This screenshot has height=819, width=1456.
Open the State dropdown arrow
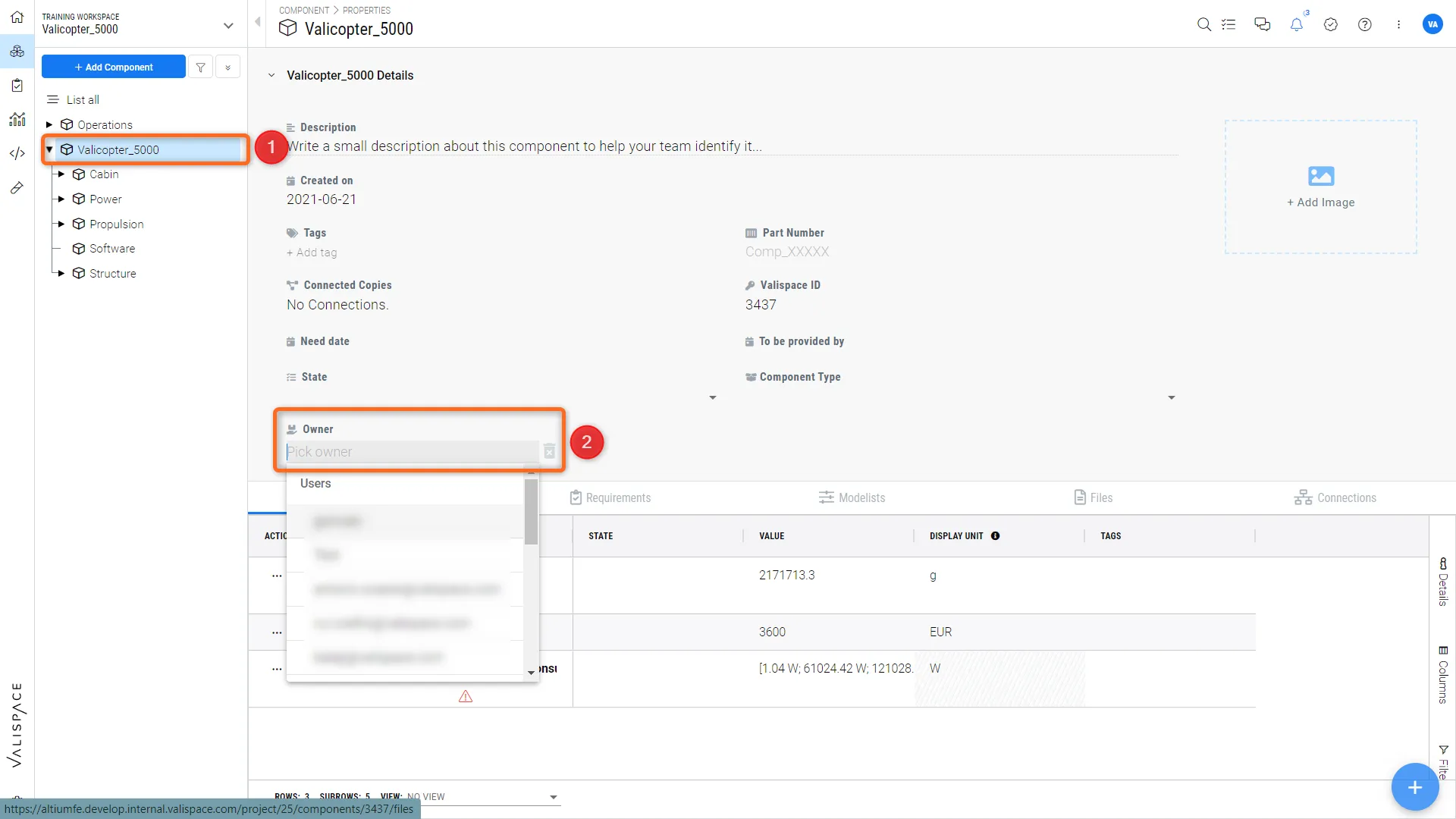(x=712, y=397)
